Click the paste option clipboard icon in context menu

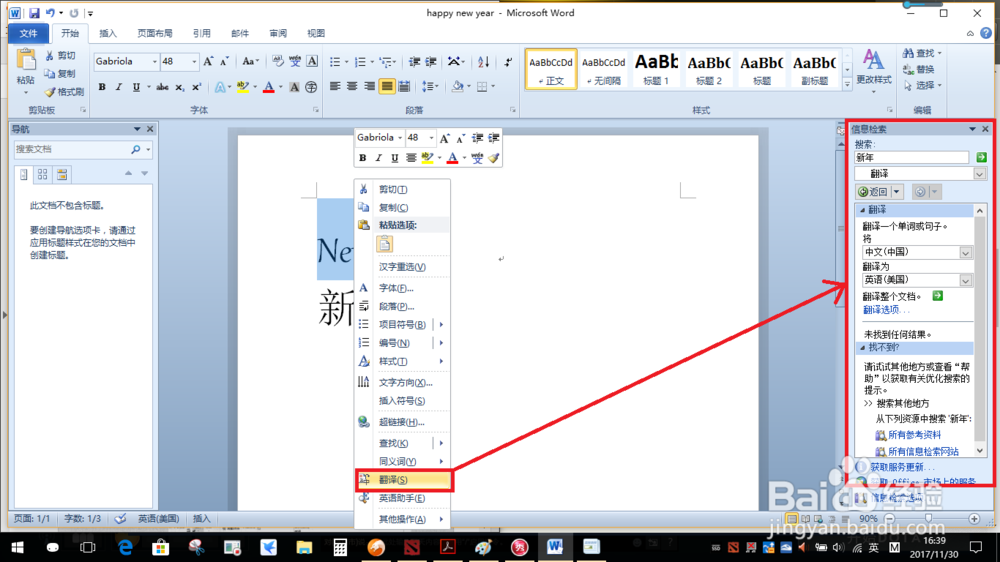[x=385, y=244]
